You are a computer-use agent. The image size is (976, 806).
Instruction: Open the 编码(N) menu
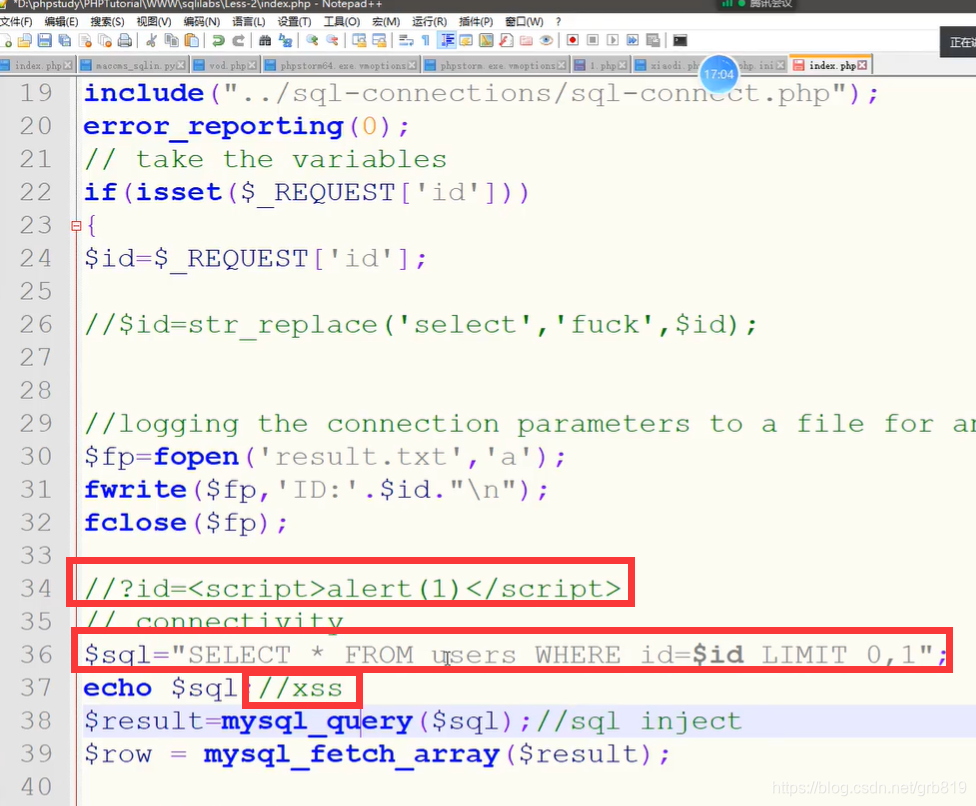pyautogui.click(x=202, y=22)
